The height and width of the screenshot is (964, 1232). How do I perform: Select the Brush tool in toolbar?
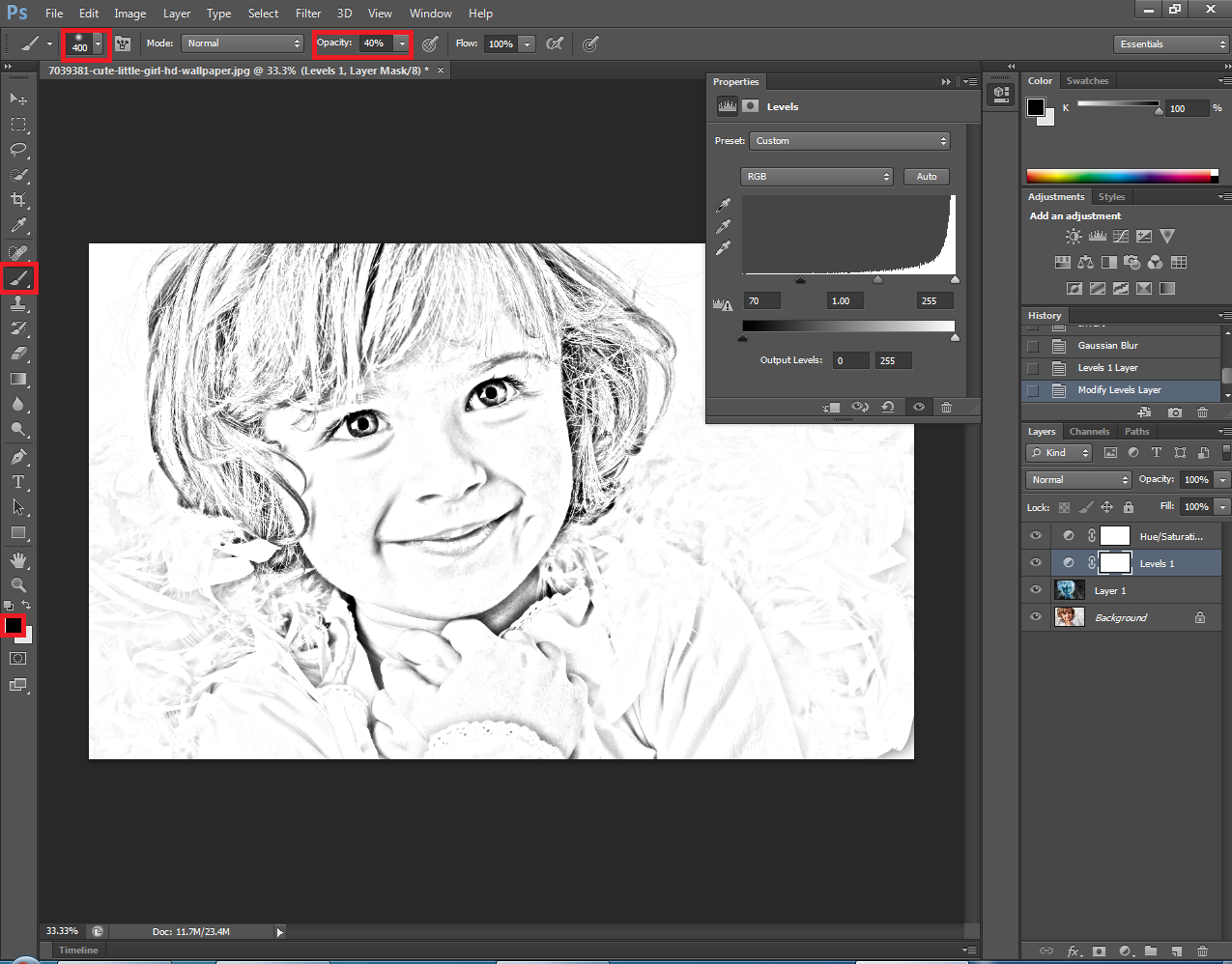click(18, 278)
